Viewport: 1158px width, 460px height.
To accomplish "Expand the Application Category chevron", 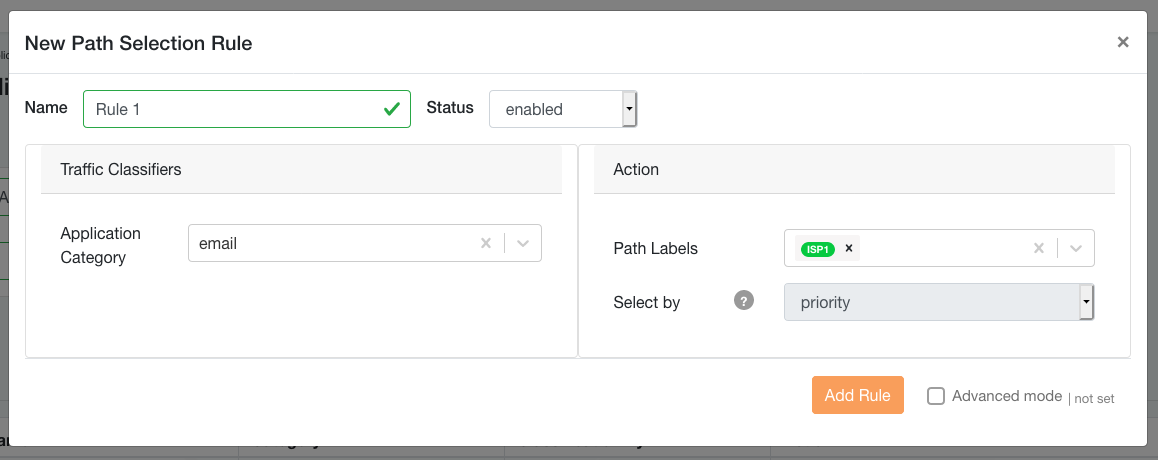I will pyautogui.click(x=523, y=243).
